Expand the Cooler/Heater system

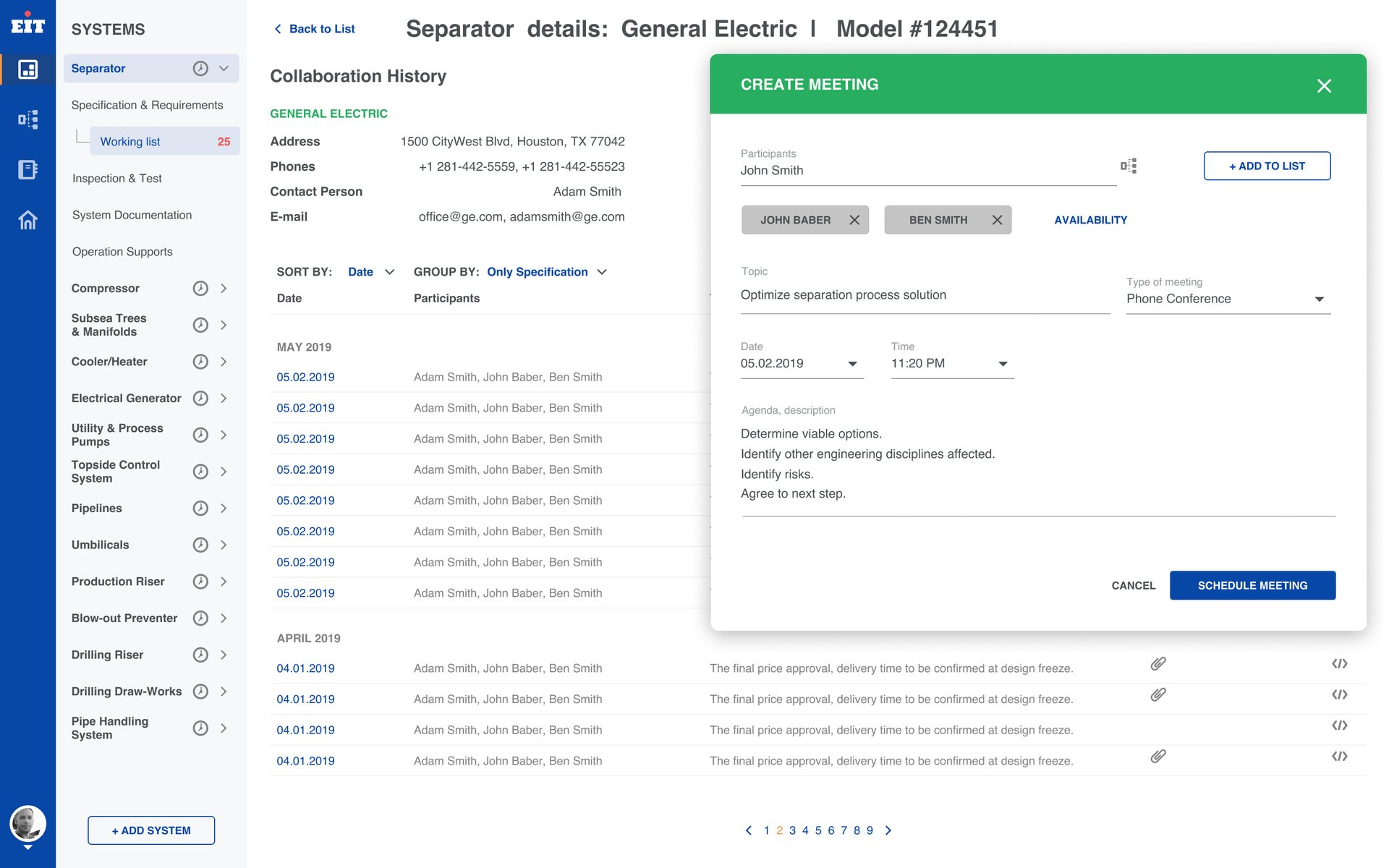tap(224, 362)
